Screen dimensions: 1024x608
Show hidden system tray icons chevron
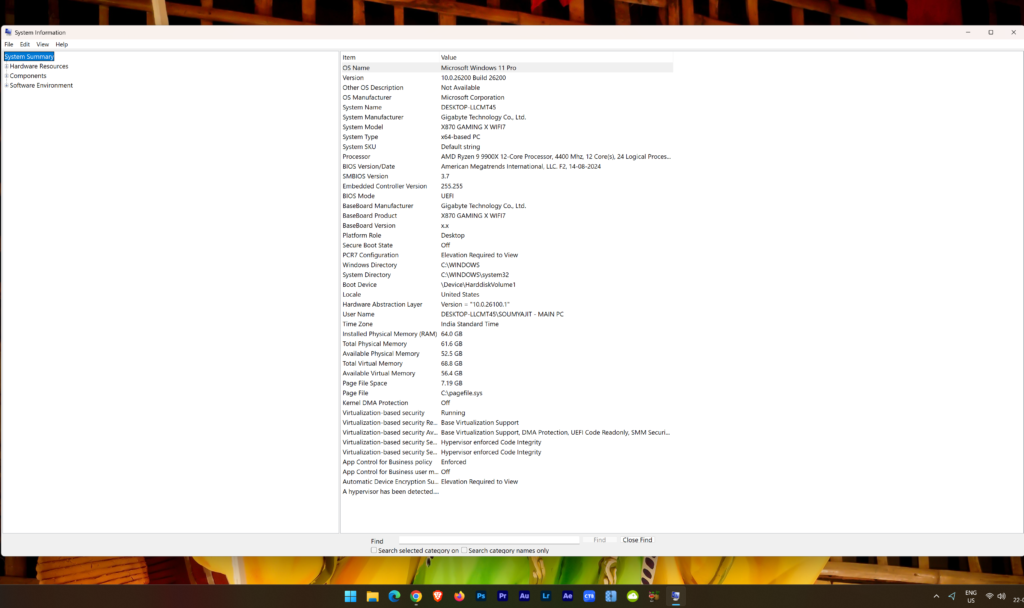coord(936,596)
